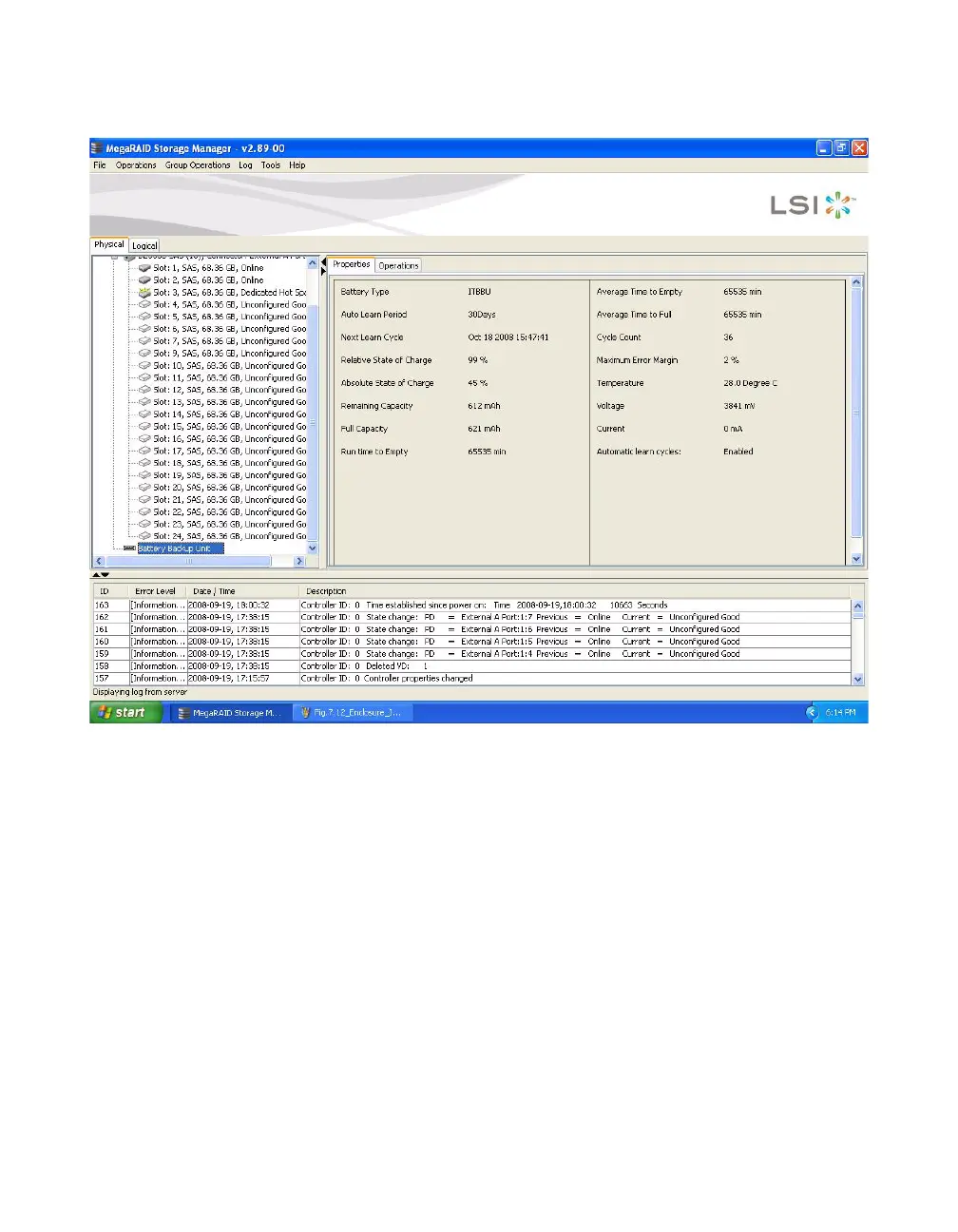Sort log by Description column header
958x1232 pixels.
[x=574, y=591]
